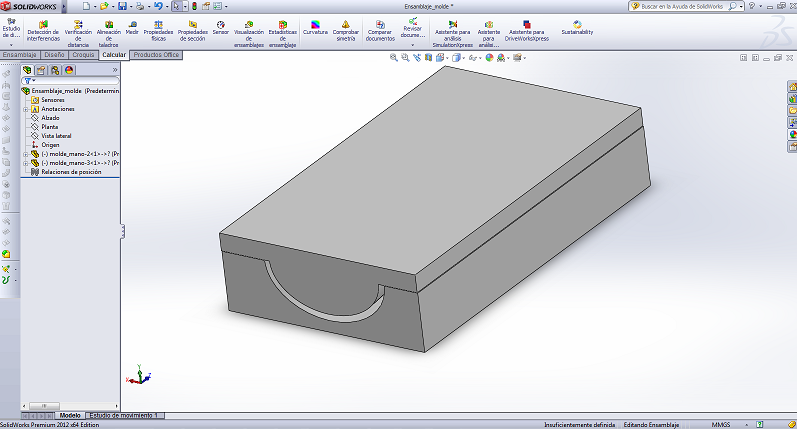Run Detección de interferencias tool
The width and height of the screenshot is (797, 429).
43,31
